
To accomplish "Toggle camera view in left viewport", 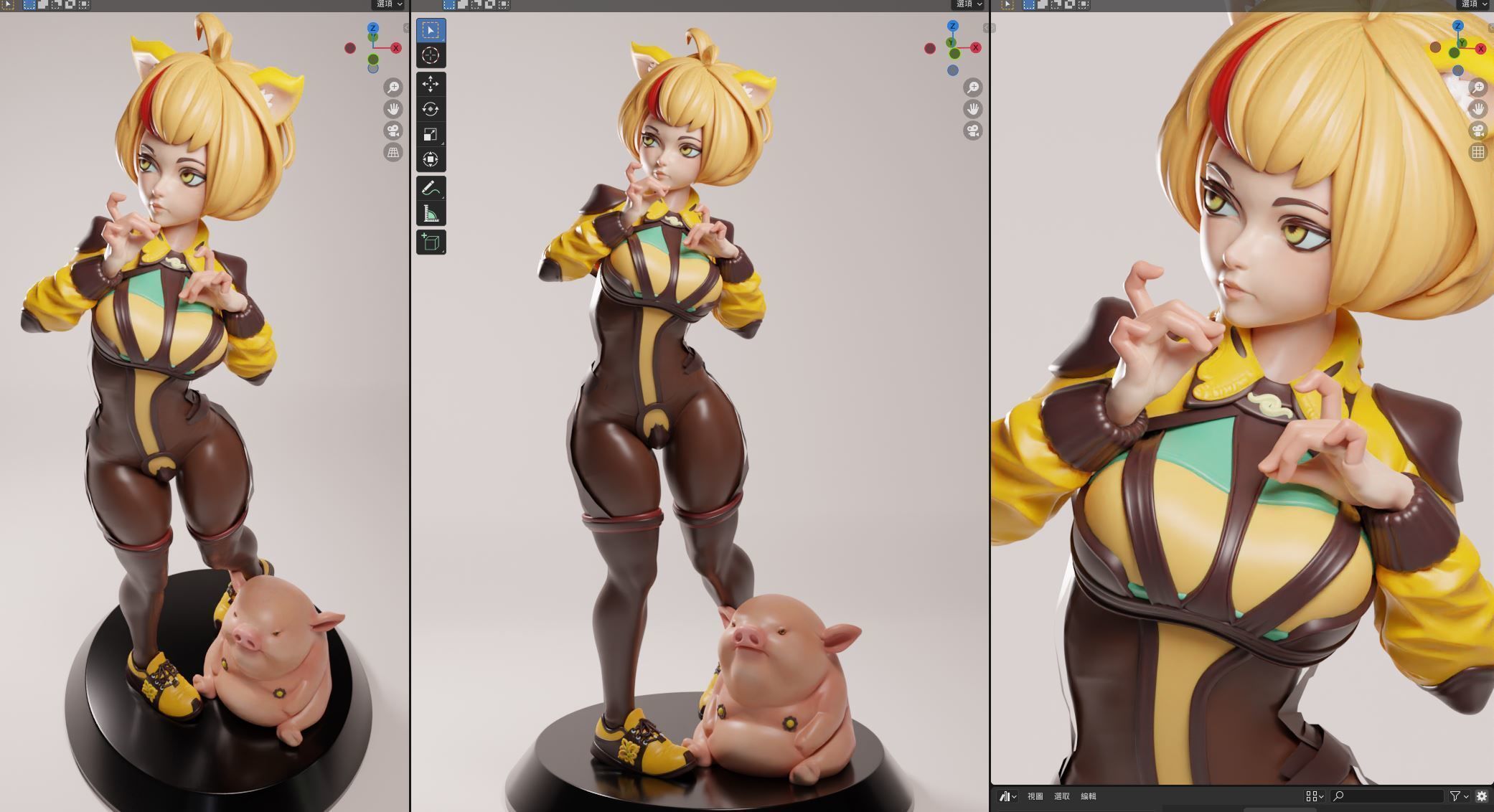I will point(393,131).
